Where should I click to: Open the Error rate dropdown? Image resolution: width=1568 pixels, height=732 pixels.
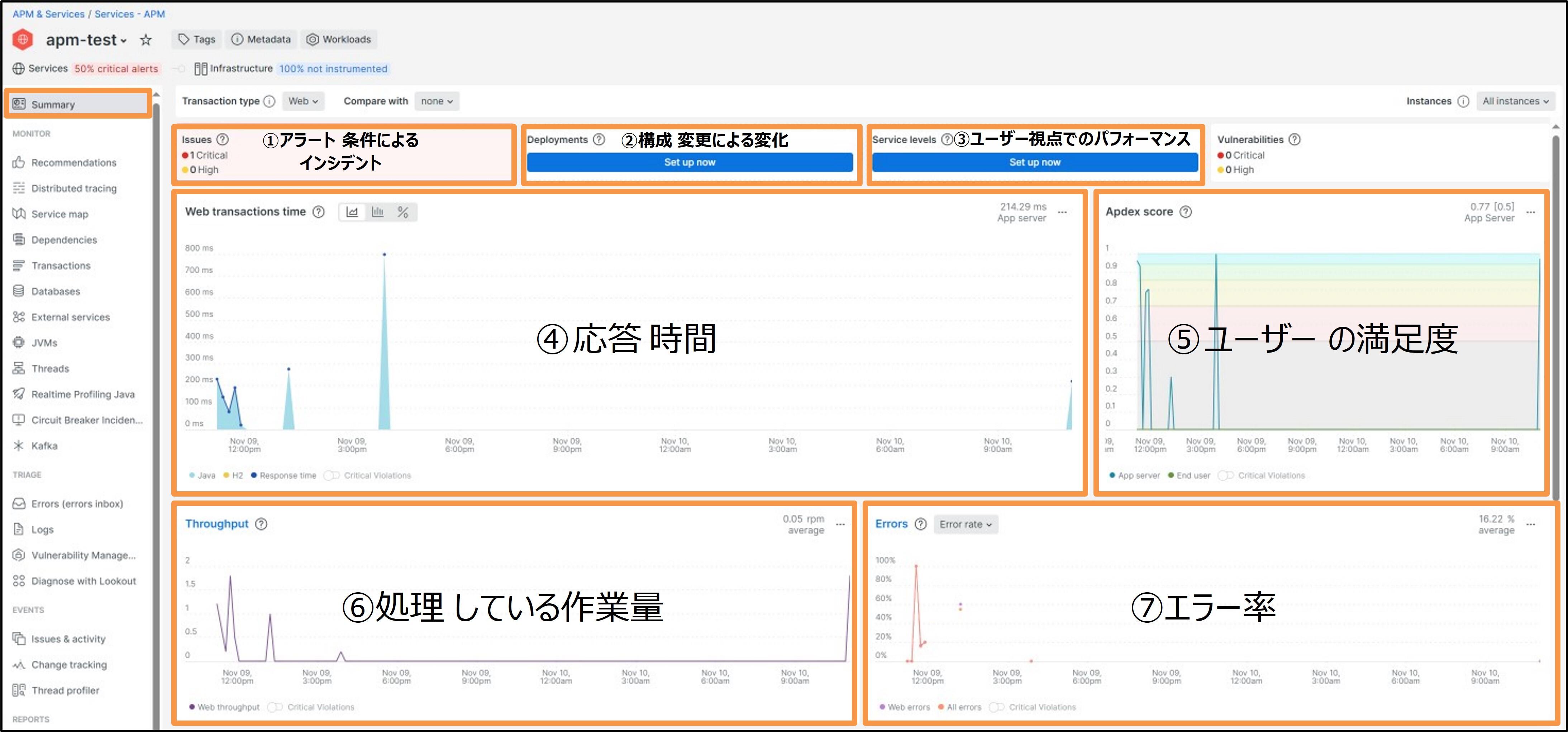[966, 524]
